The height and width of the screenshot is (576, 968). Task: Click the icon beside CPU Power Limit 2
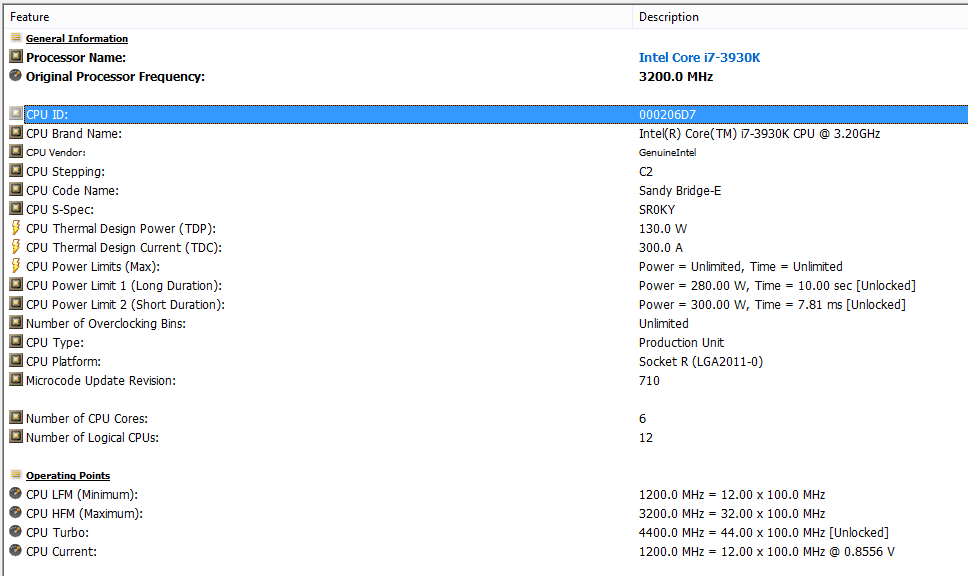point(16,304)
